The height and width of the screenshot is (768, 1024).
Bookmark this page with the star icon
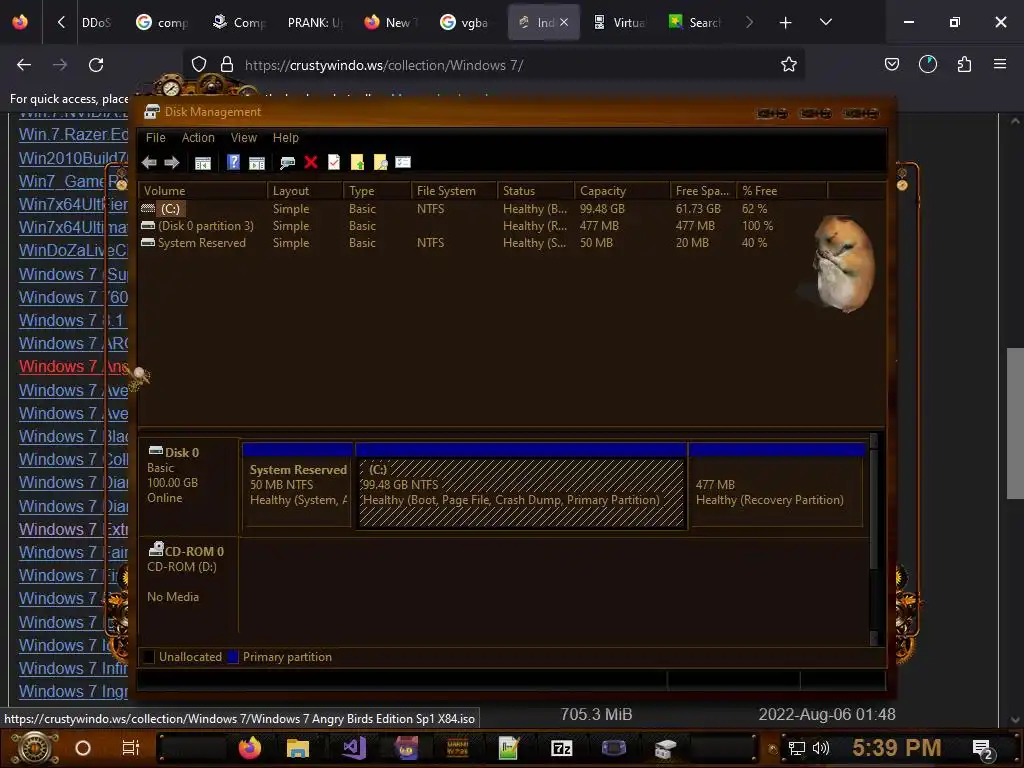tap(789, 65)
